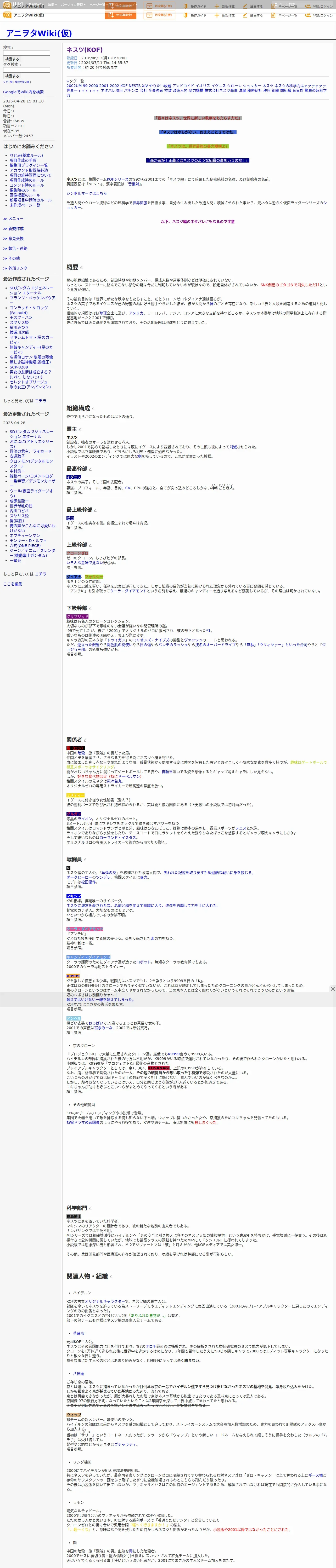Open アカウント取得時必読 link
336x1568 pixels.
coord(29,170)
